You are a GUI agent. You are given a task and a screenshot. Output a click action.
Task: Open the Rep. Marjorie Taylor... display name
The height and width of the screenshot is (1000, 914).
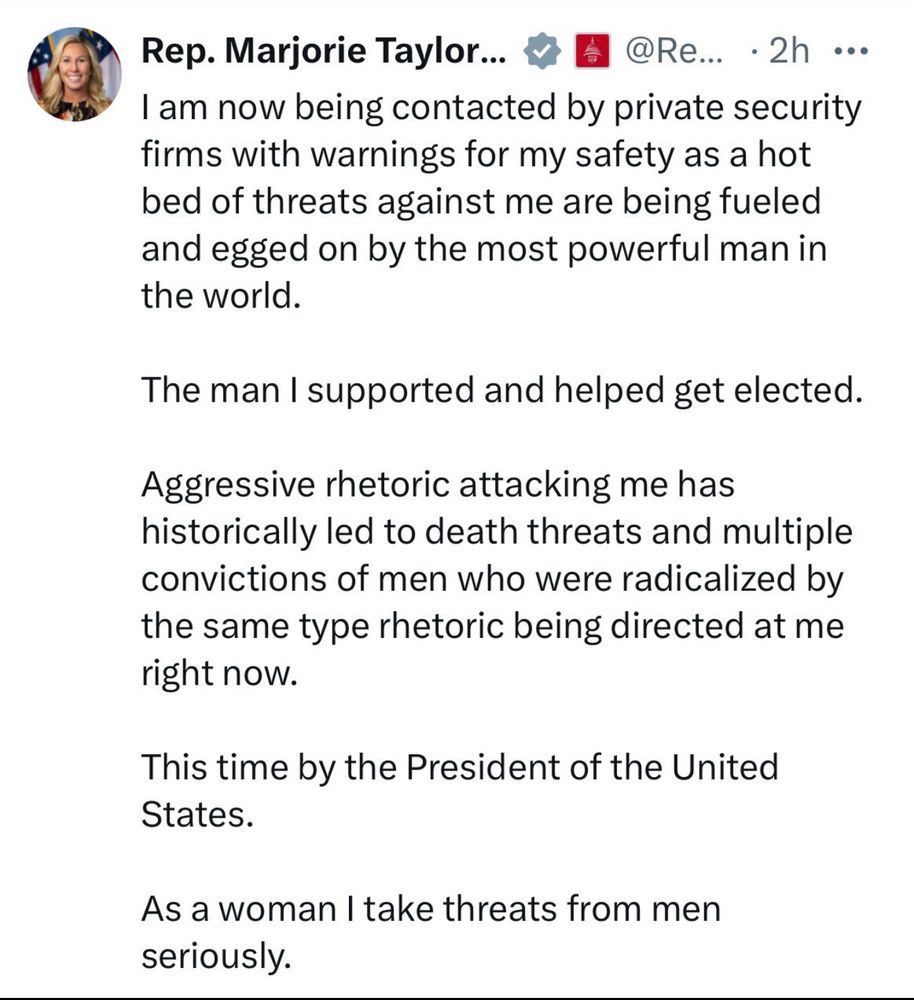coord(324,50)
